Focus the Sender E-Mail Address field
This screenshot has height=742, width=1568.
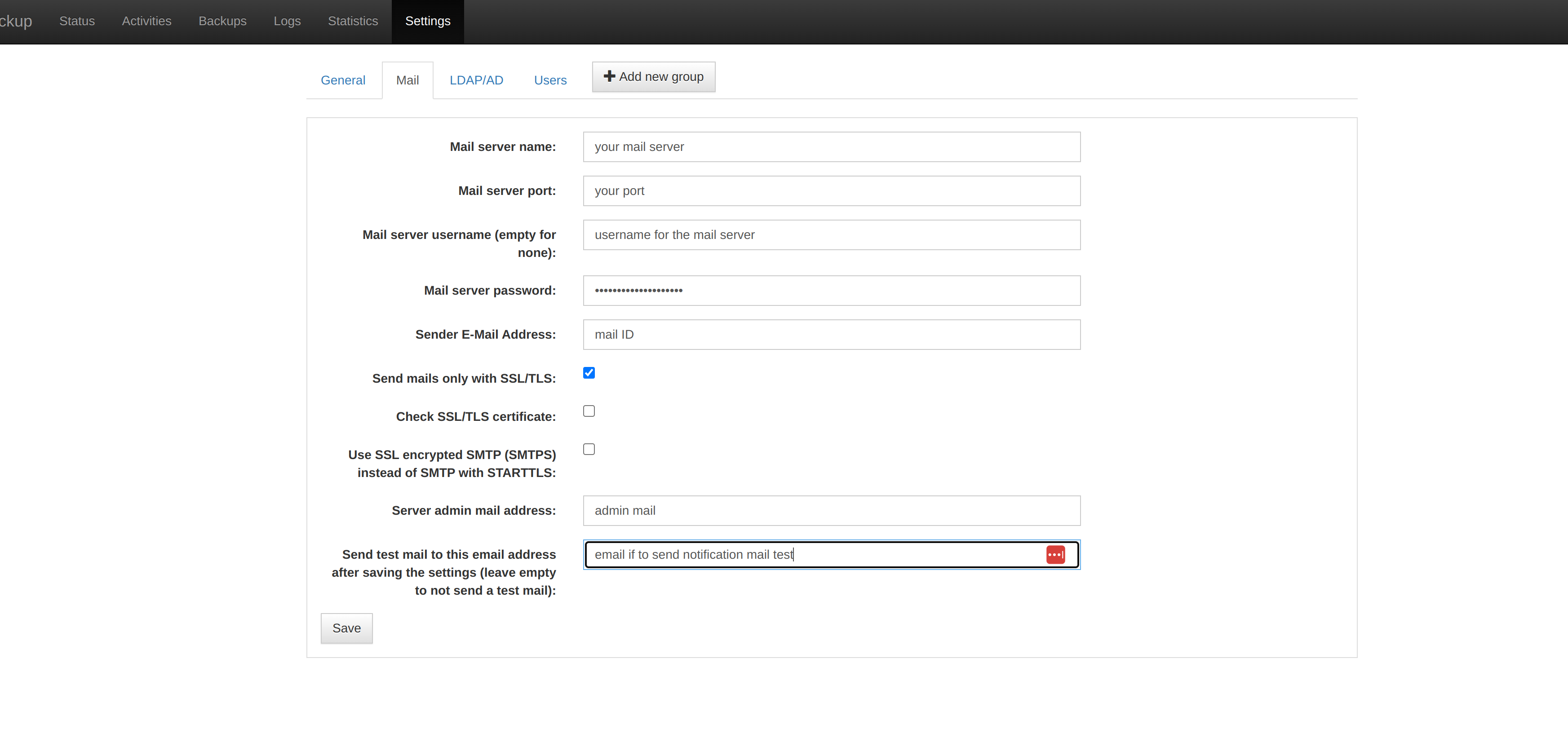coord(831,335)
